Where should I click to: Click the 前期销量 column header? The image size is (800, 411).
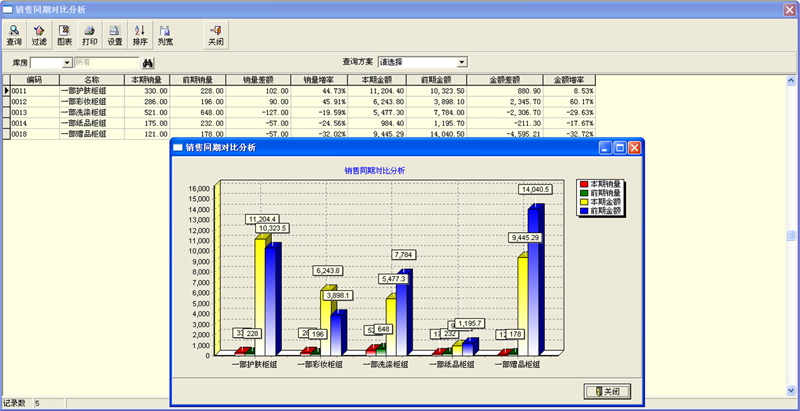click(198, 80)
